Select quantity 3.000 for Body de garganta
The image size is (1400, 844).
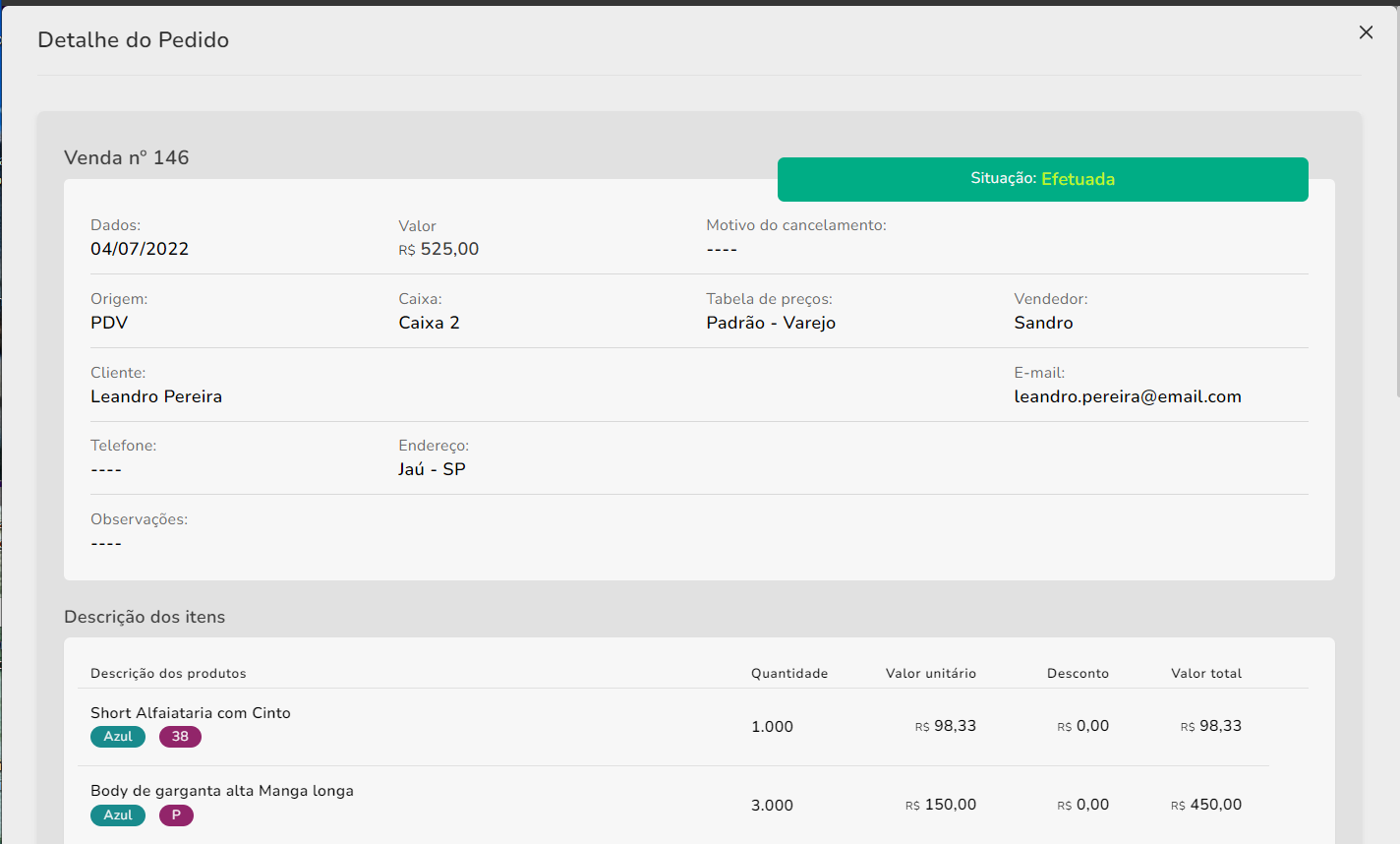click(x=772, y=806)
